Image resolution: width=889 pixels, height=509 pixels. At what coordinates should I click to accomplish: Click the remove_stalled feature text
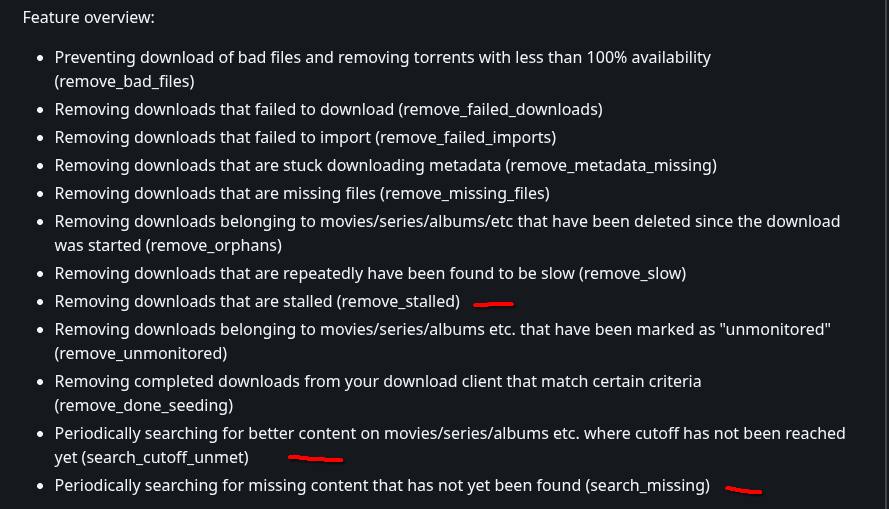point(257,301)
